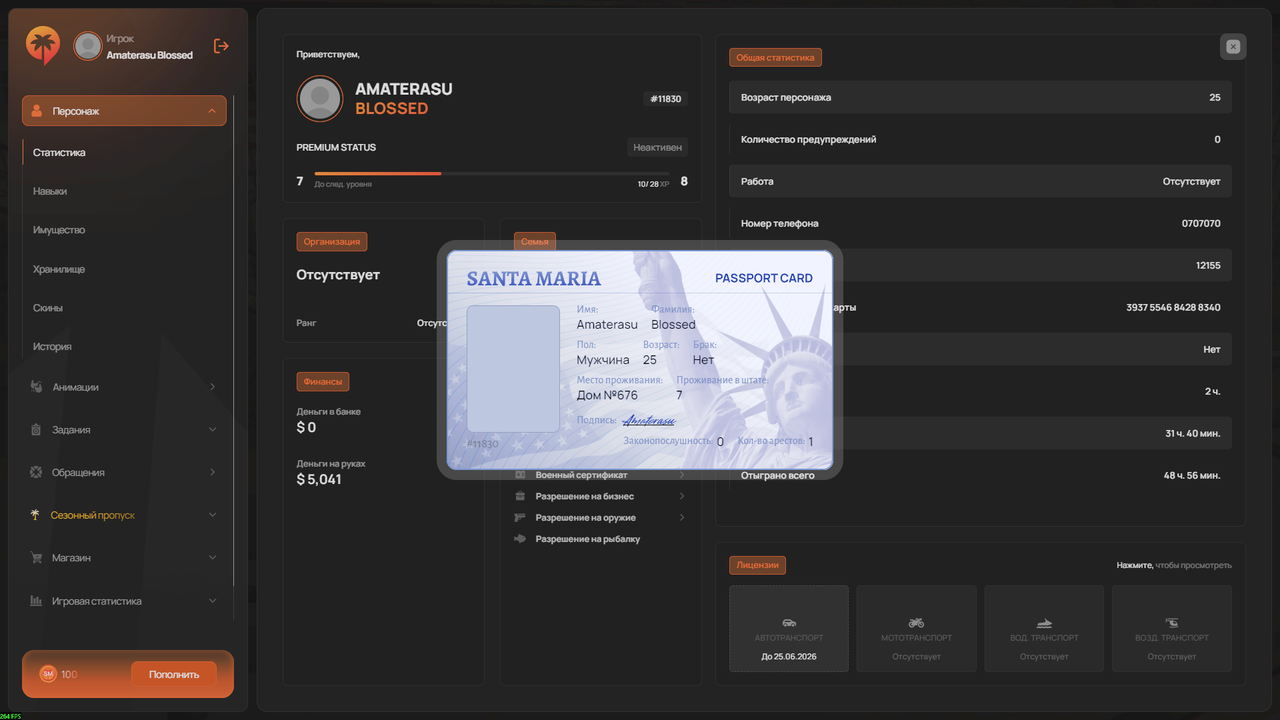Click the helicopter icon in Возд. транспорт license
The image size is (1280, 720).
tap(1172, 622)
